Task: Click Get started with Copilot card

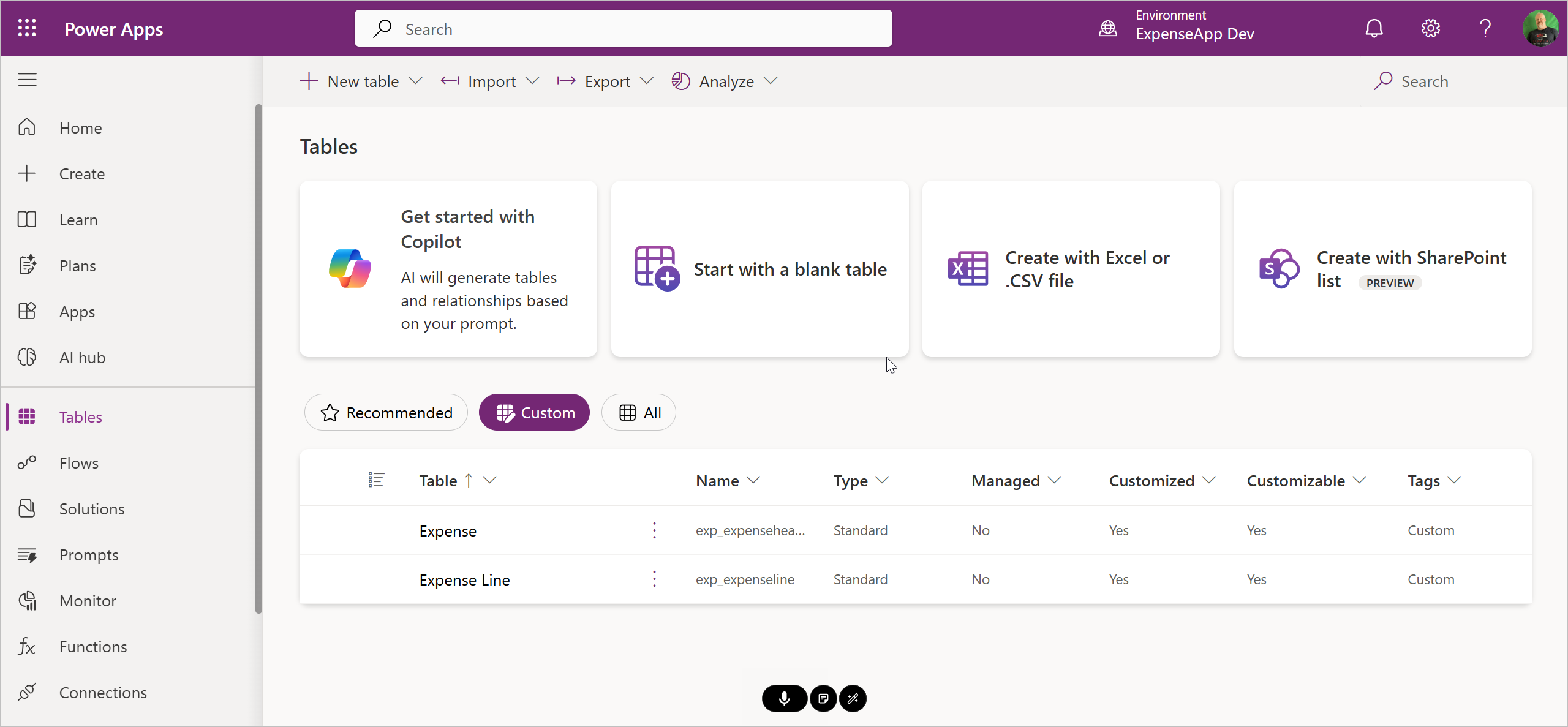Action: tap(448, 269)
